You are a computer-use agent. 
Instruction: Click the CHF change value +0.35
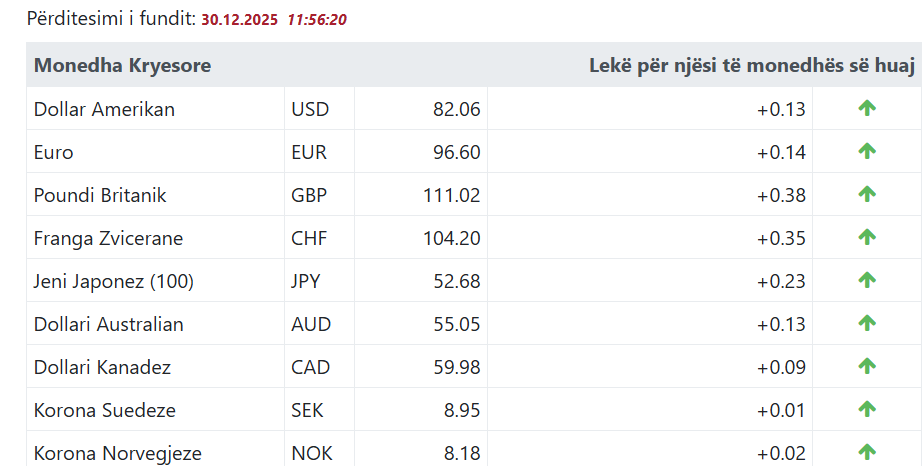781,239
